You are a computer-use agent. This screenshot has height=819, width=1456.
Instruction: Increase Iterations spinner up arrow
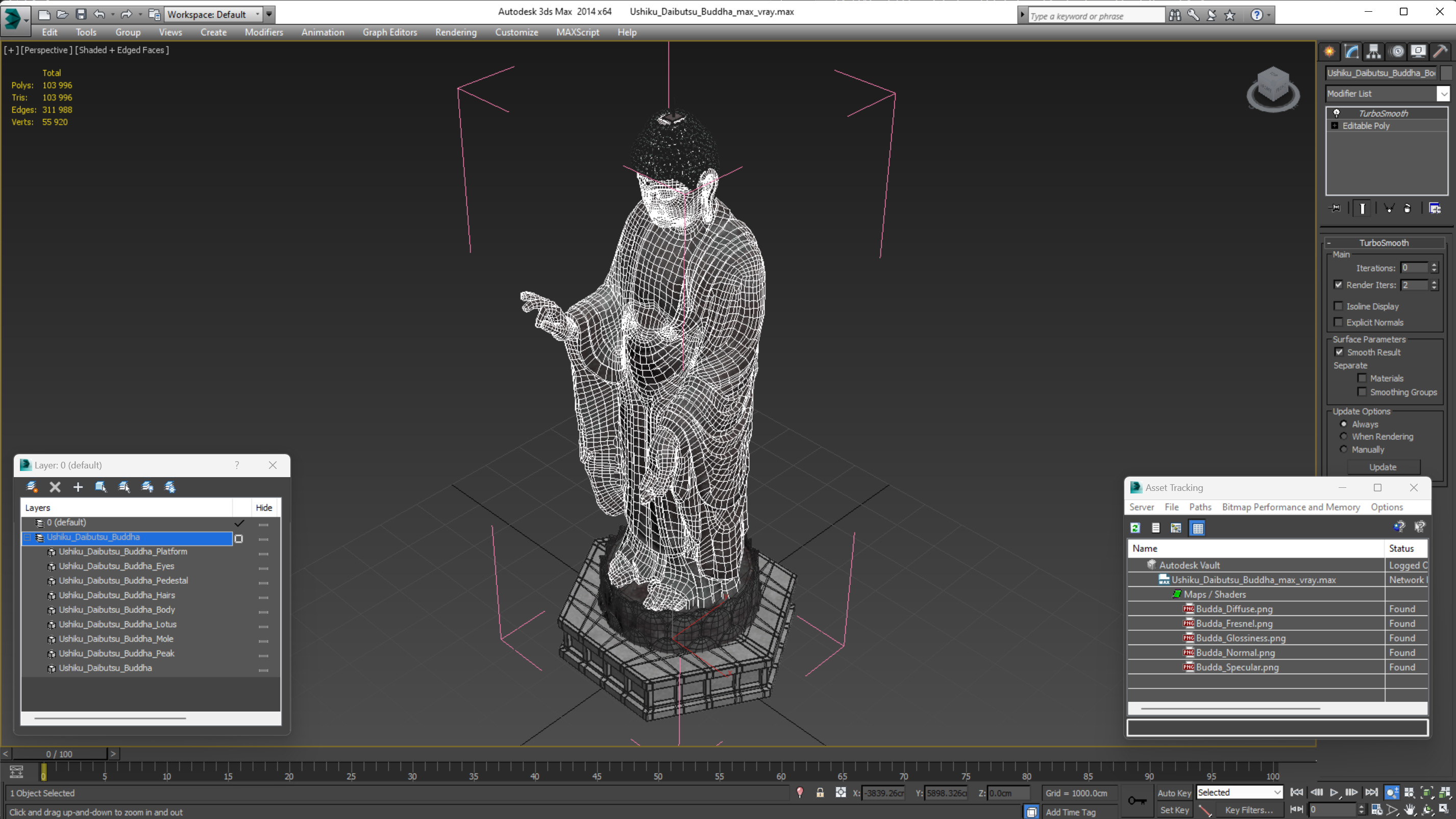[1434, 265]
